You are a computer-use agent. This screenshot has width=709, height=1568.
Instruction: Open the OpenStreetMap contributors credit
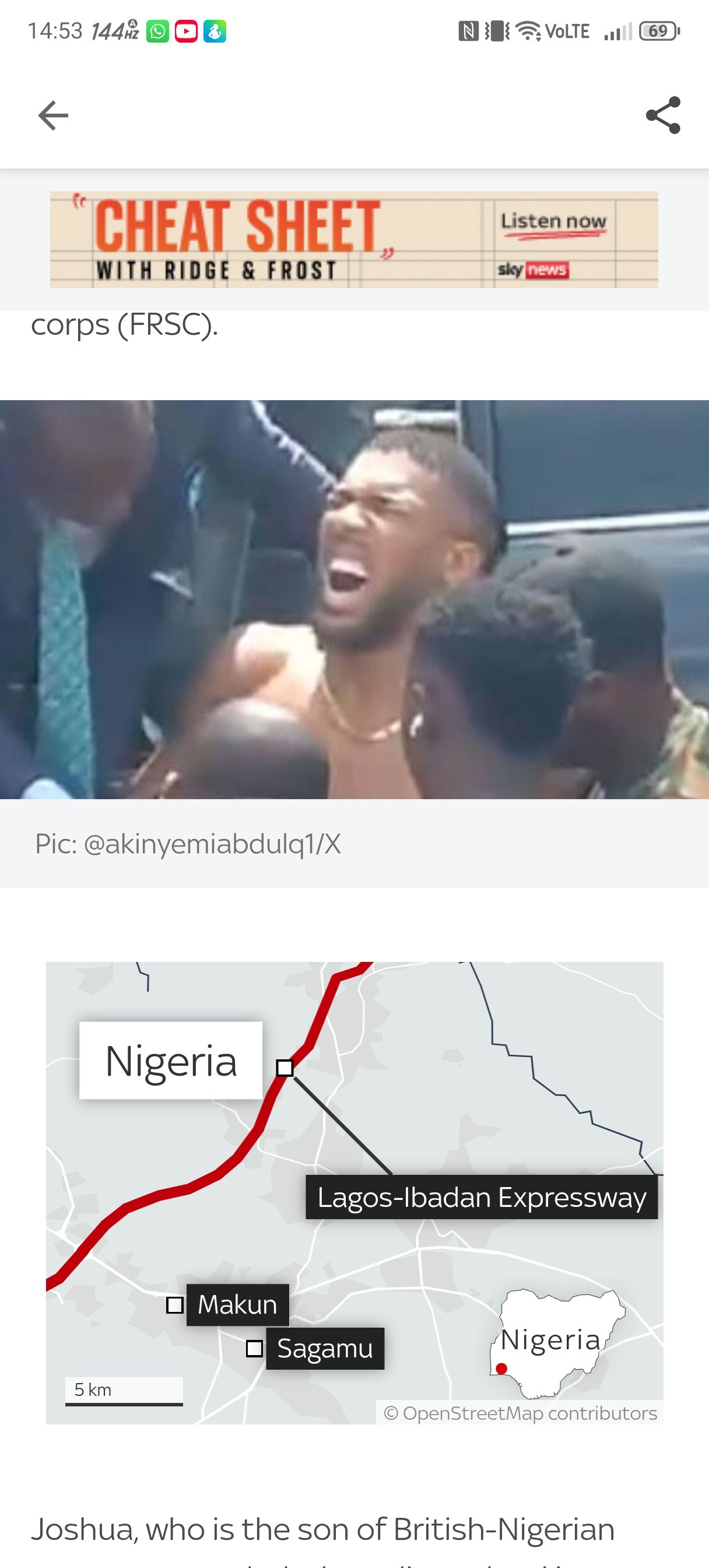520,1413
